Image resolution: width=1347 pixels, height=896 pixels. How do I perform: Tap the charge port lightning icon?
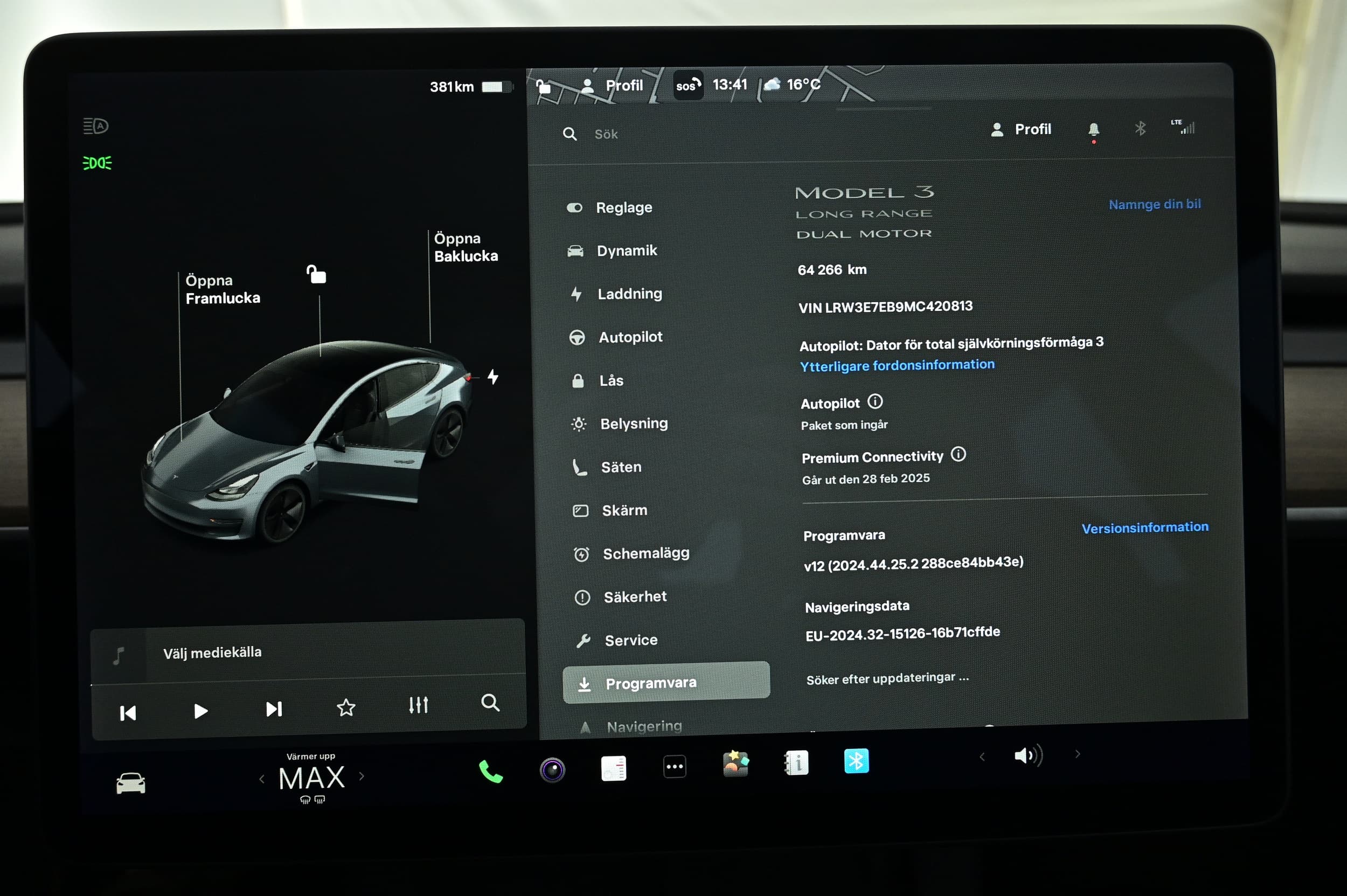tap(492, 377)
